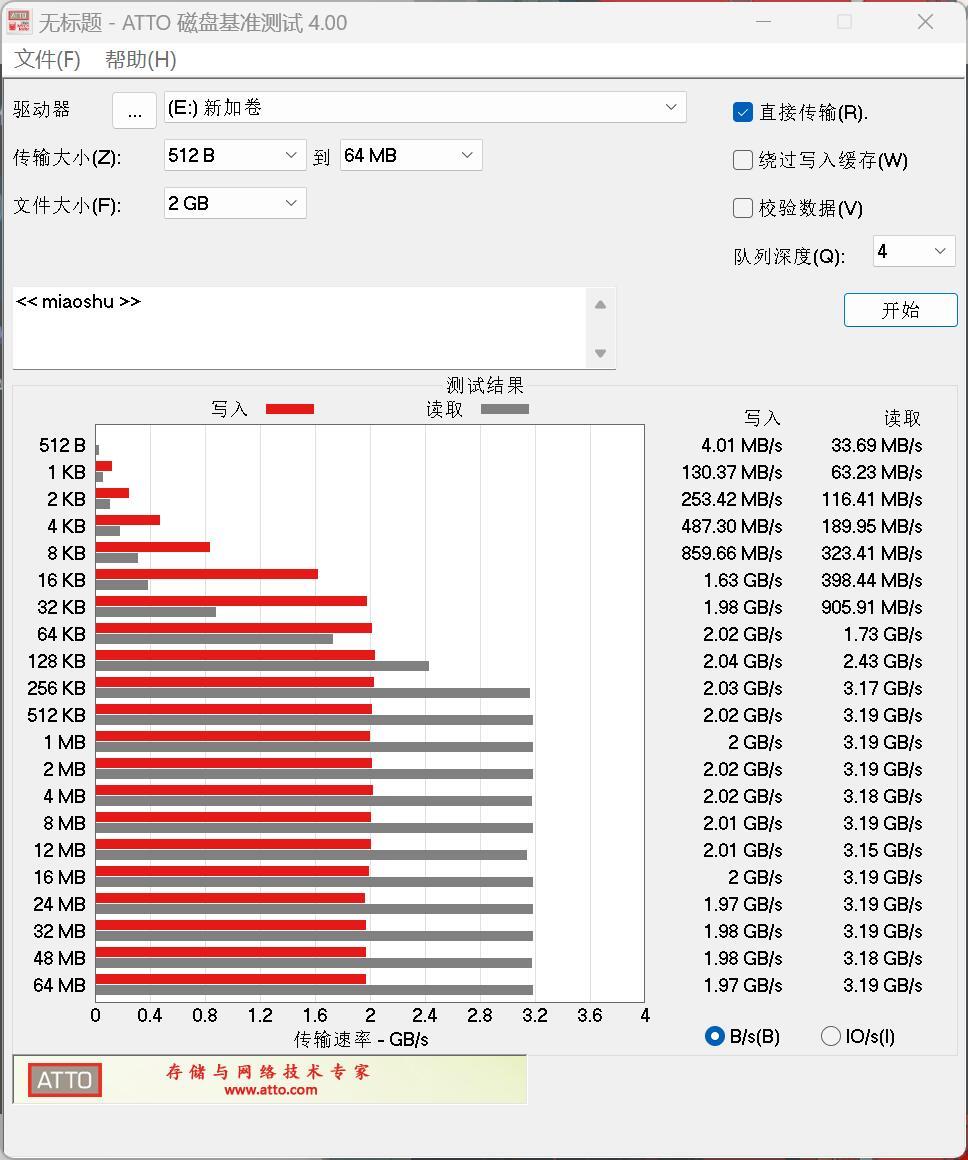
Task: Click the 4.01 MB/s write value
Action: [x=742, y=445]
